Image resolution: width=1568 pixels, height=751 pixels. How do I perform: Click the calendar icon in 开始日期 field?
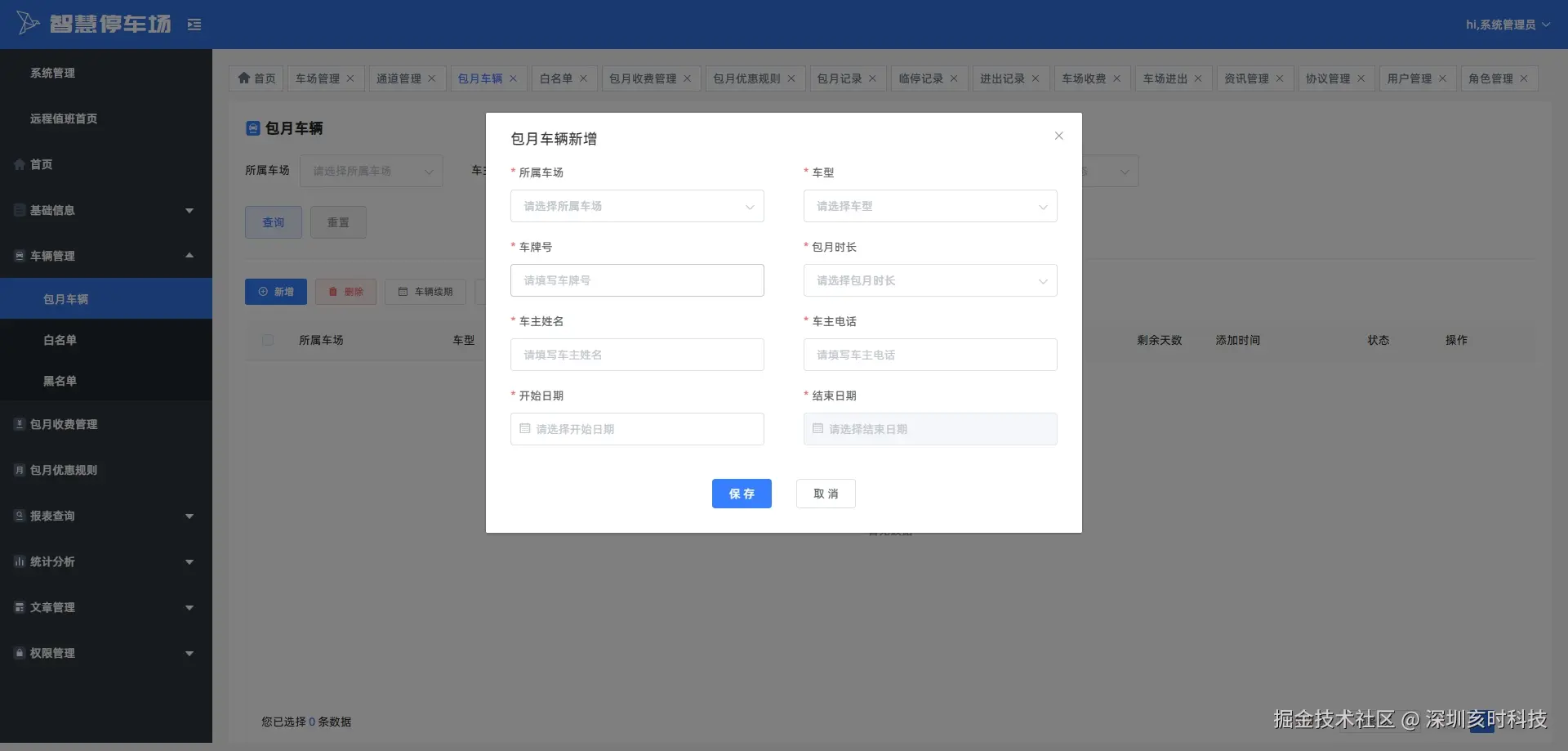(525, 428)
